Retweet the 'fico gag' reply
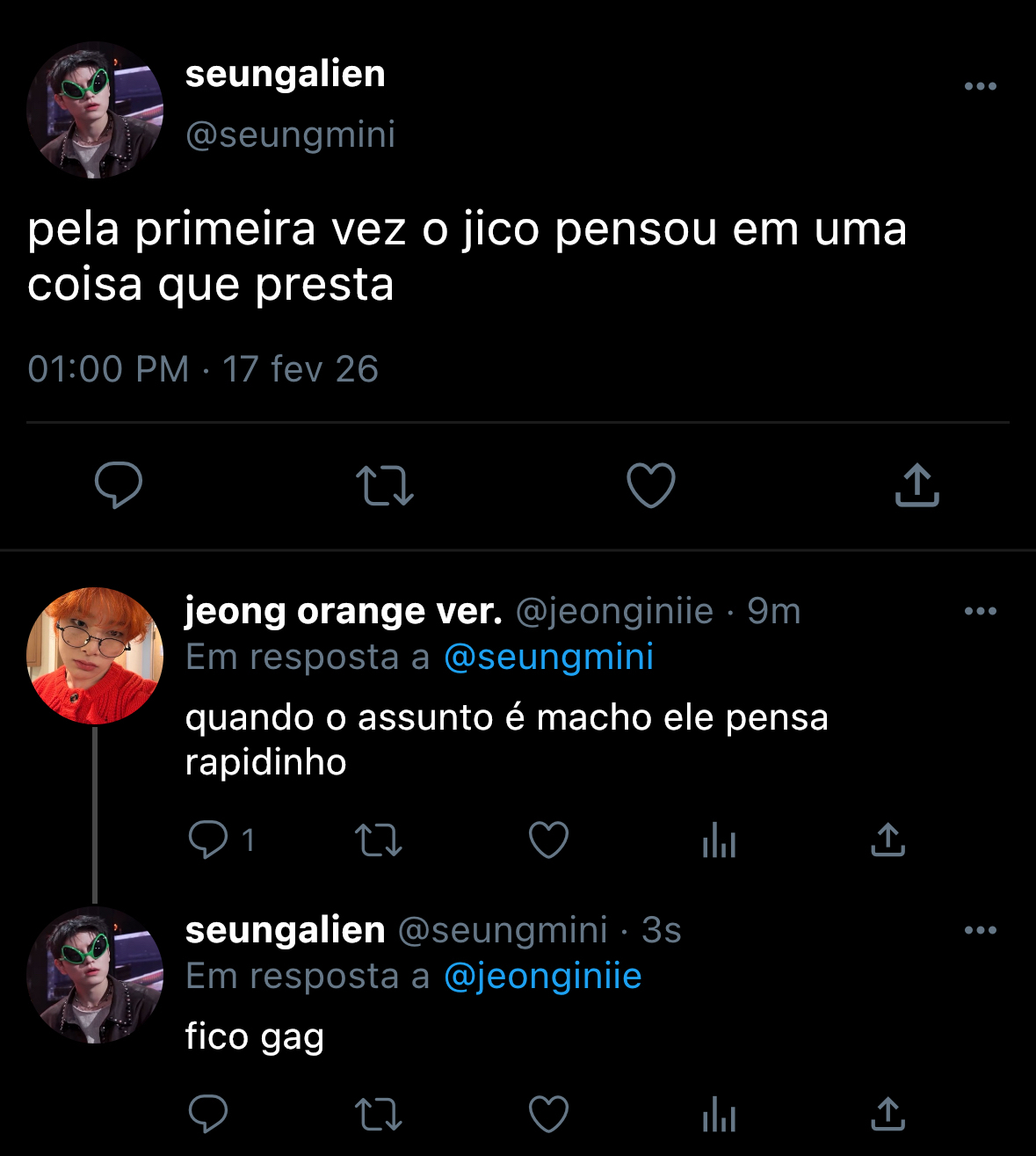 (379, 1115)
